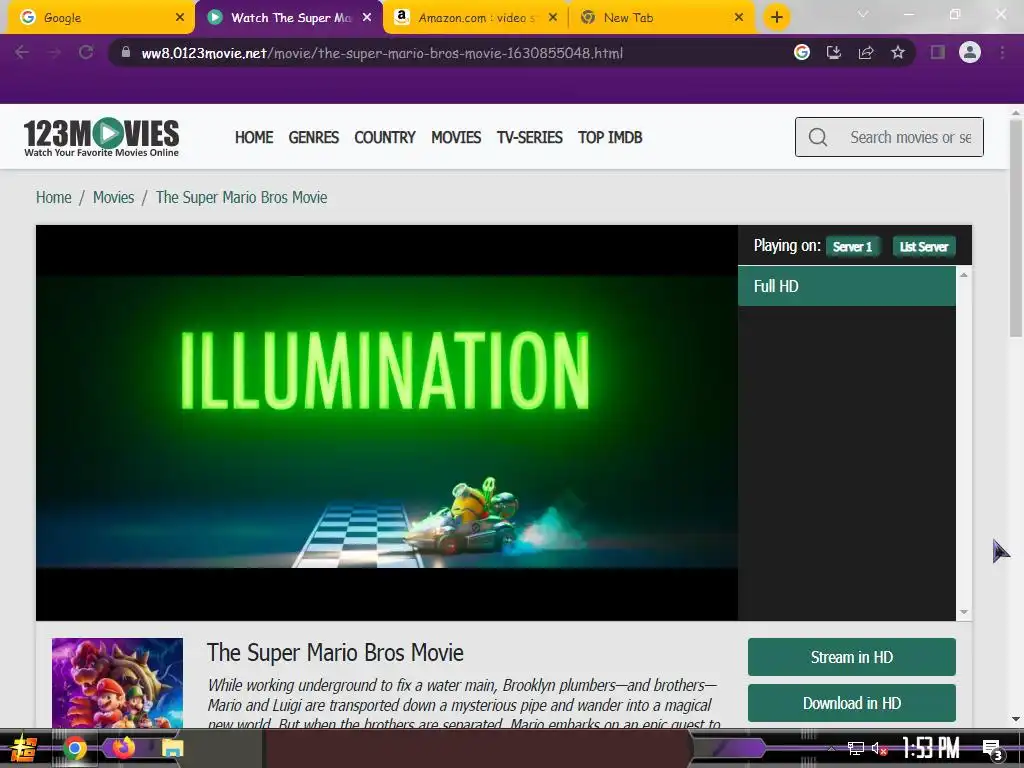The width and height of the screenshot is (1024, 768).
Task: Open File Explorer from the taskbar
Action: point(173,748)
